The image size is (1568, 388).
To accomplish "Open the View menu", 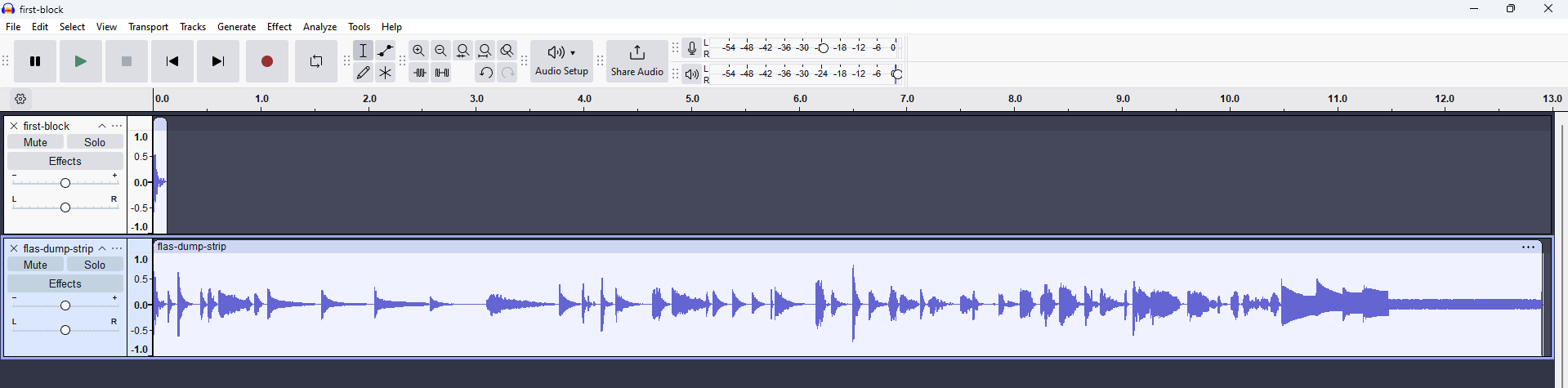I will [x=106, y=27].
